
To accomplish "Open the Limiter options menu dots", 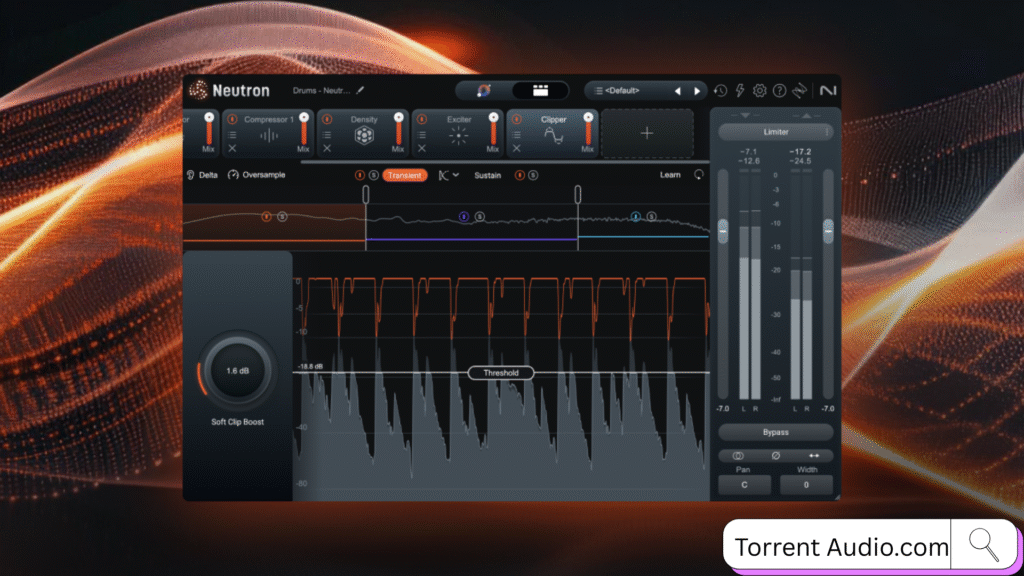I will (x=826, y=132).
